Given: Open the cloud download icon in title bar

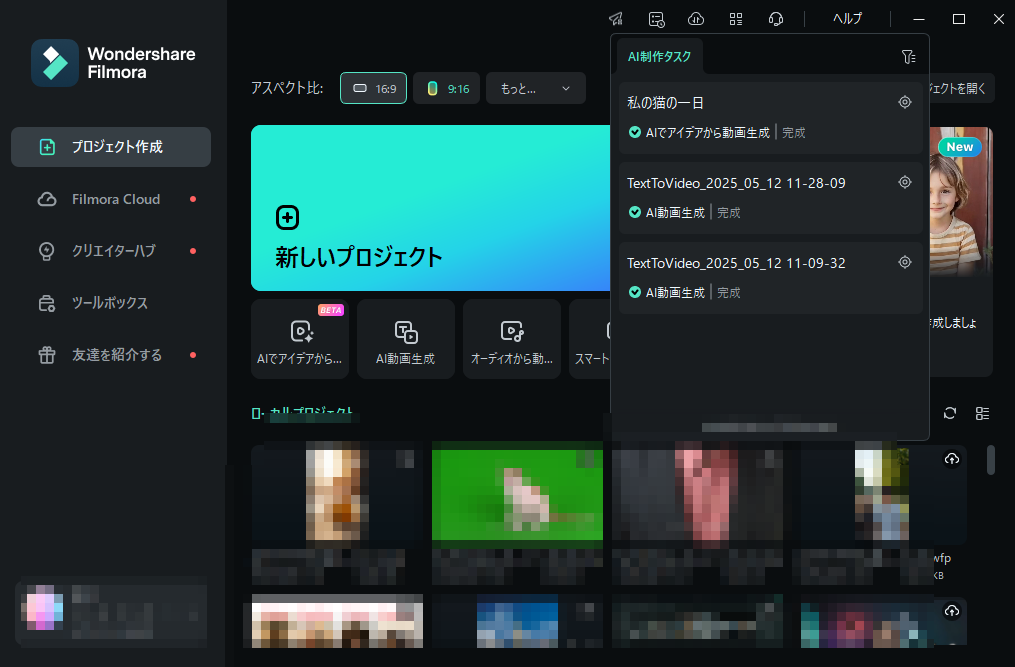Looking at the screenshot, I should [696, 19].
